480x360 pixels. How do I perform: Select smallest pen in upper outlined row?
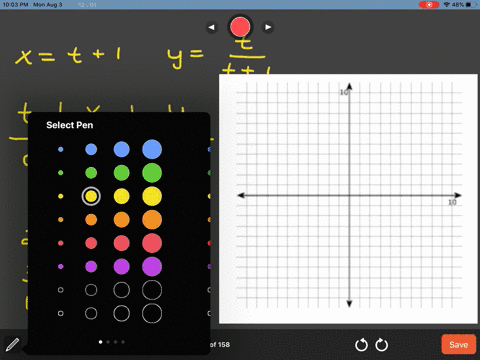[61, 290]
